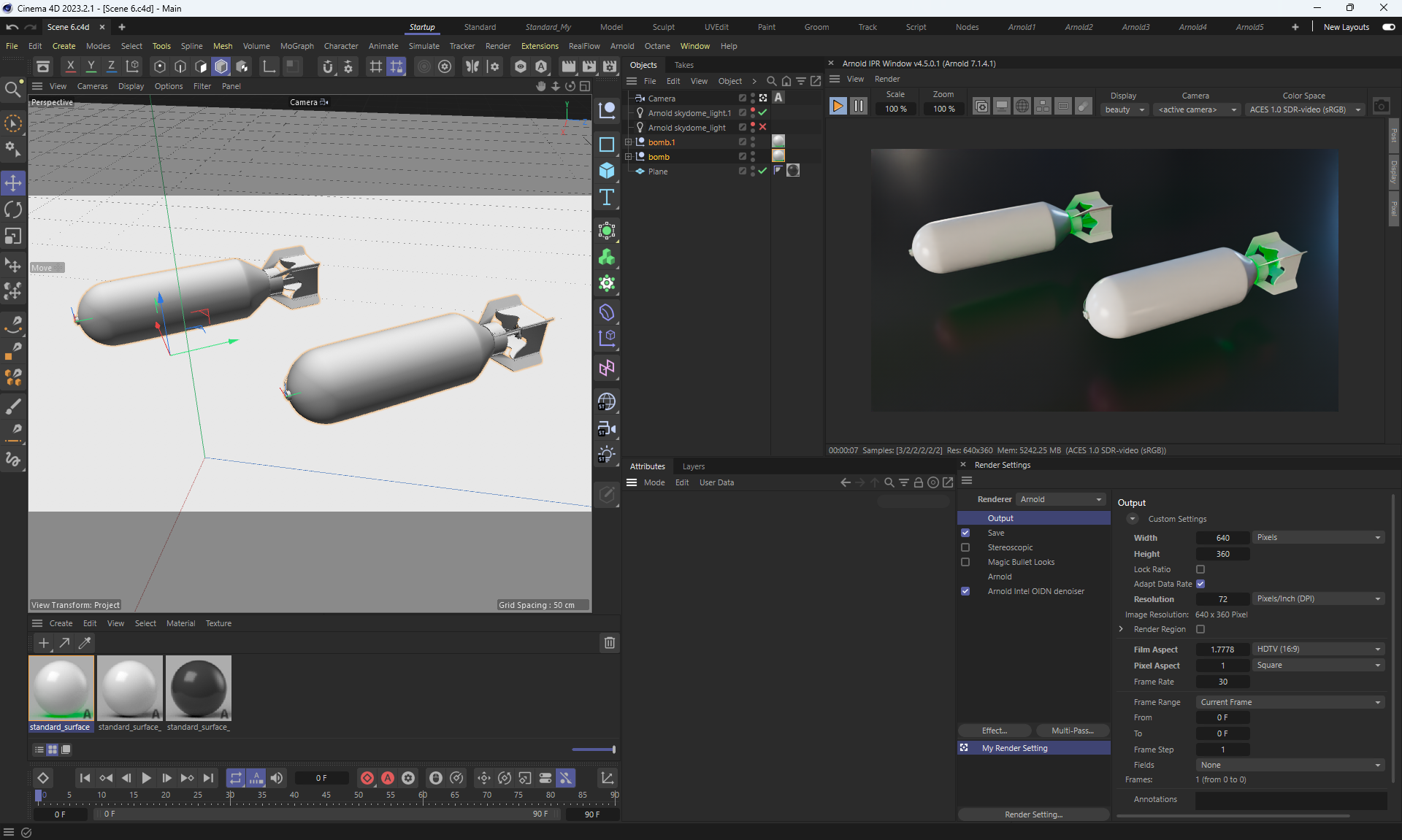The image size is (1402, 840).
Task: Play the animation forward
Action: click(x=146, y=778)
